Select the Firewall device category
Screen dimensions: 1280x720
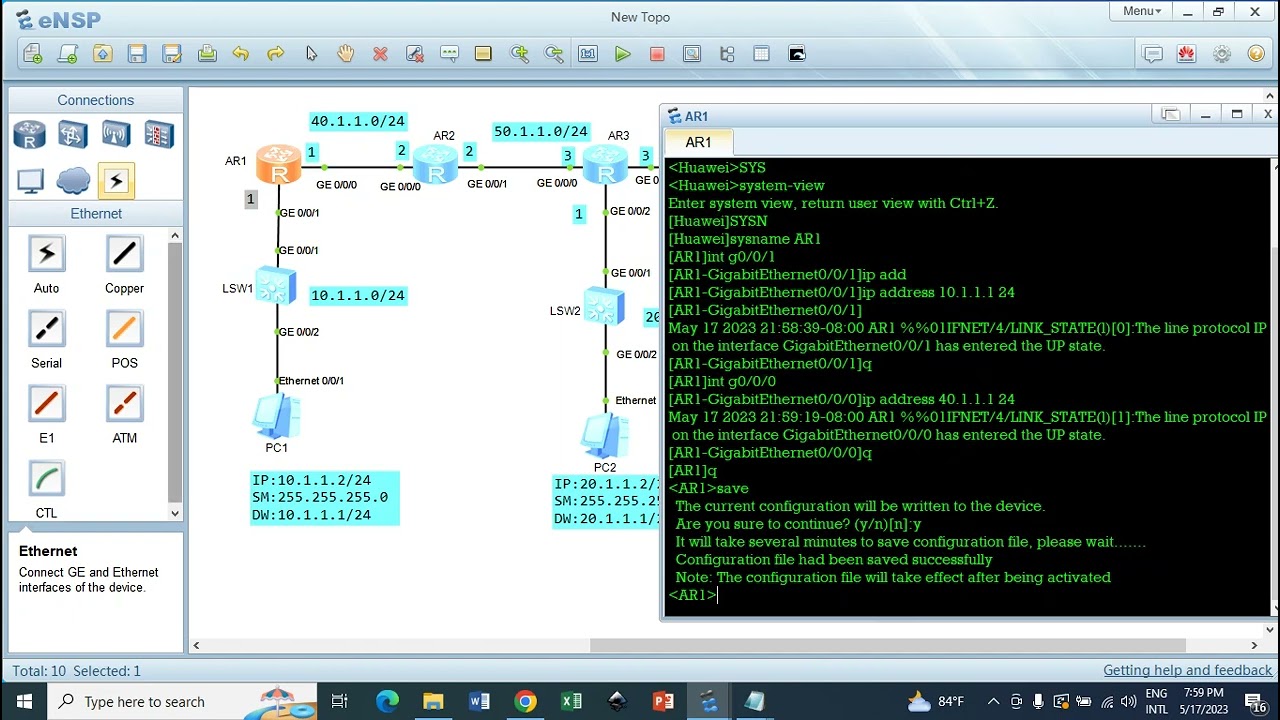coord(159,134)
